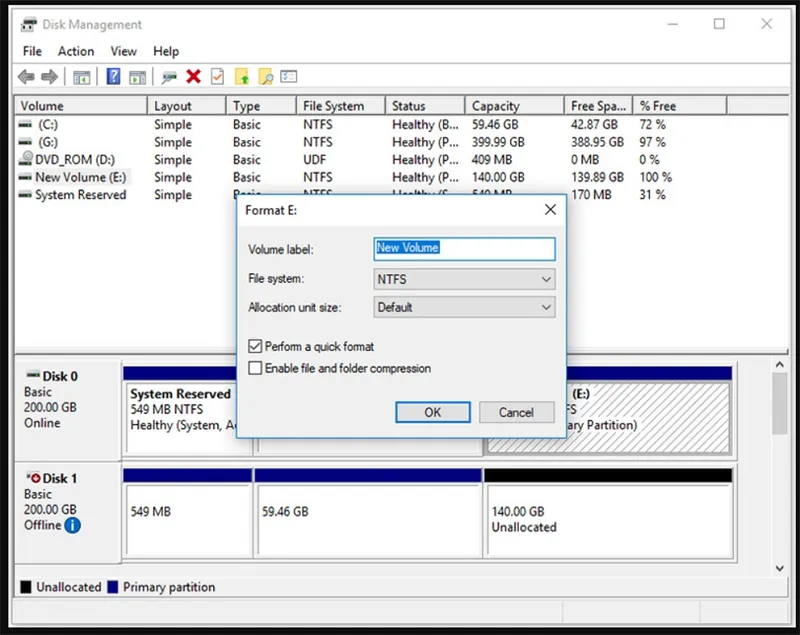Click the vertical scrollbar up arrow
The height and width of the screenshot is (635, 800).
(779, 365)
